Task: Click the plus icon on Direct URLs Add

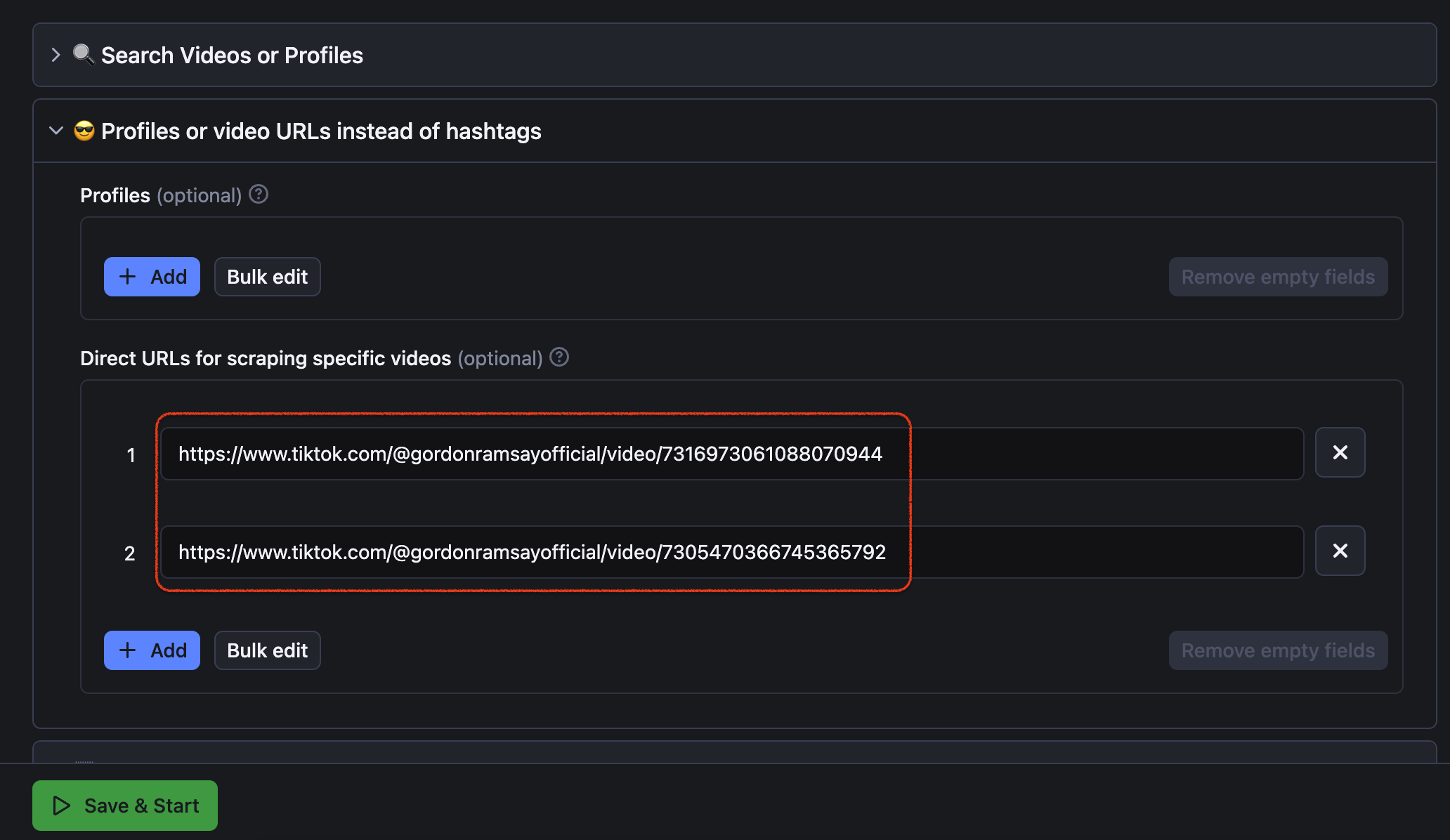Action: click(127, 650)
